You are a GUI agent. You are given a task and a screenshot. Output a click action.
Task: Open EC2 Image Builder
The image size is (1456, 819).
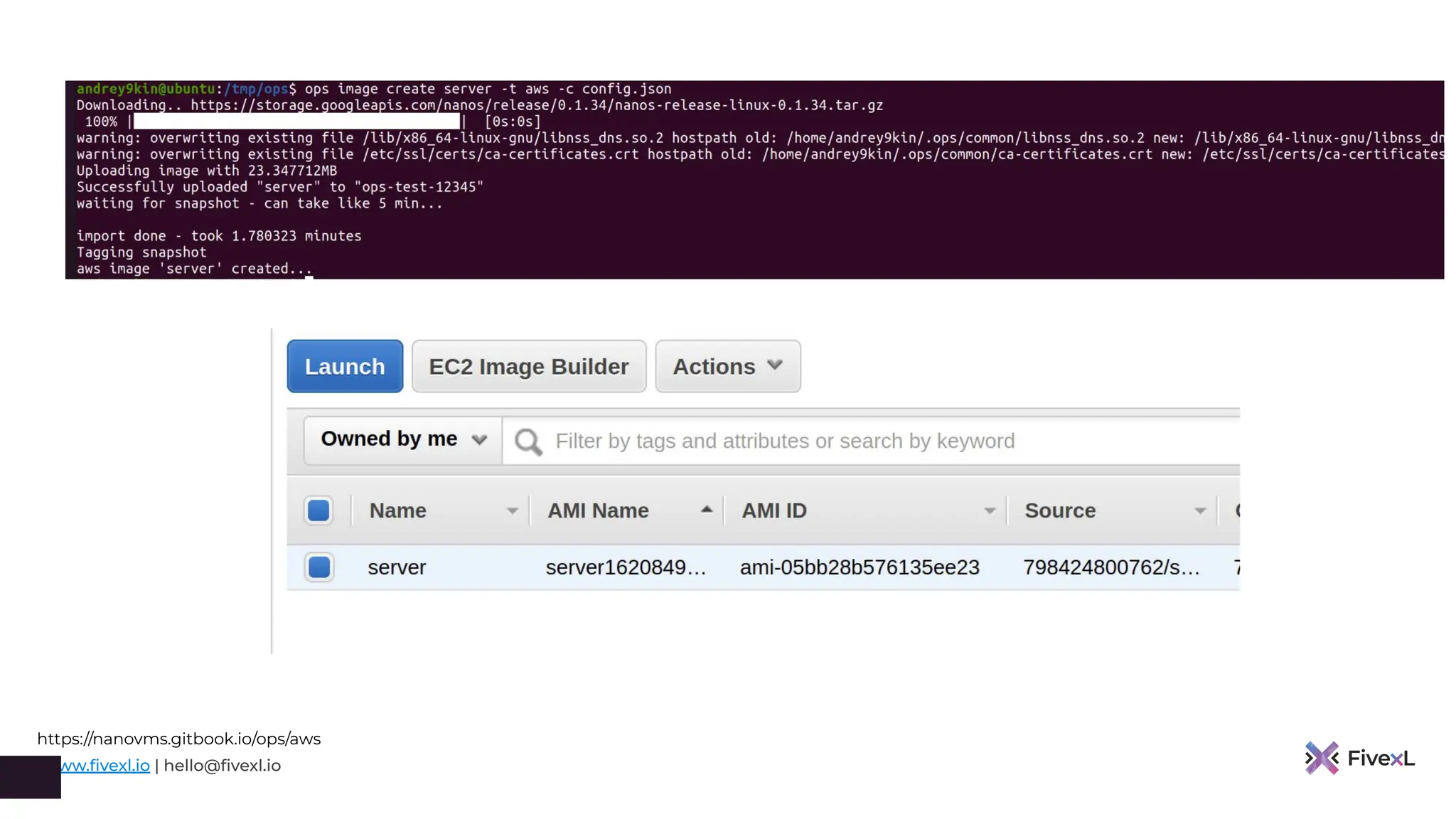(x=528, y=366)
